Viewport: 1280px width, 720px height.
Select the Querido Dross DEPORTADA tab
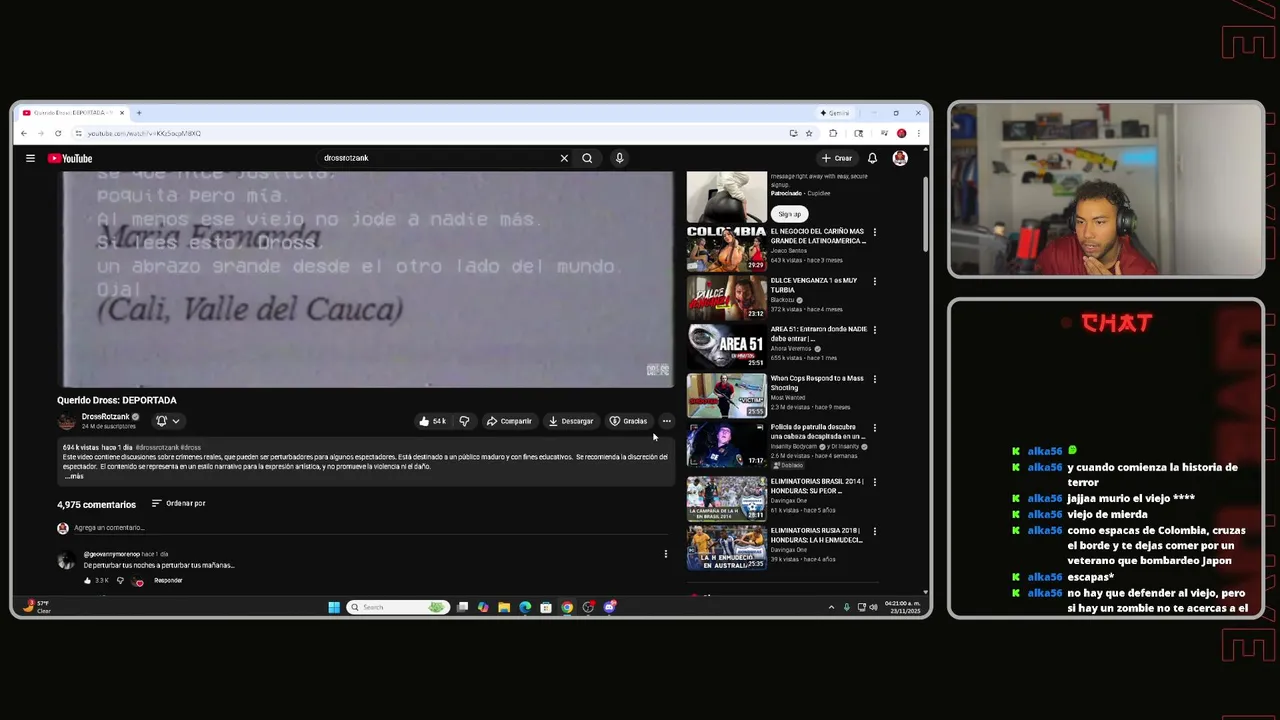72,113
